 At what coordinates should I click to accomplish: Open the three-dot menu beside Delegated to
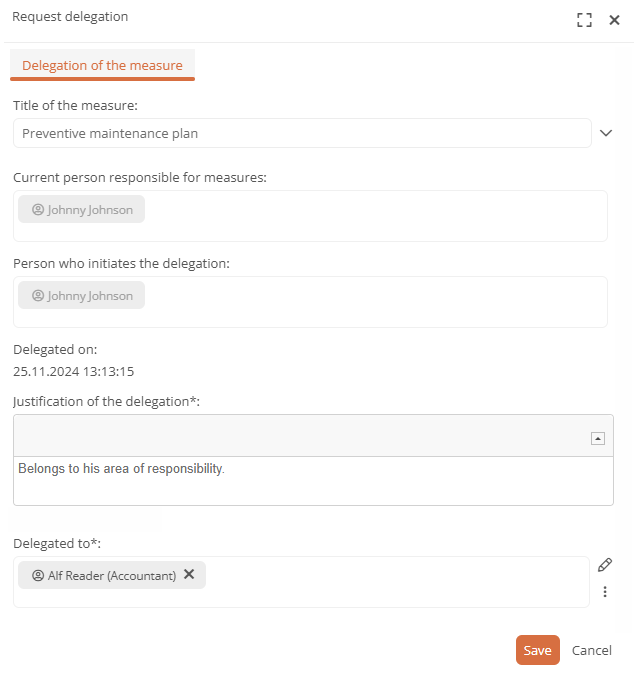point(605,592)
